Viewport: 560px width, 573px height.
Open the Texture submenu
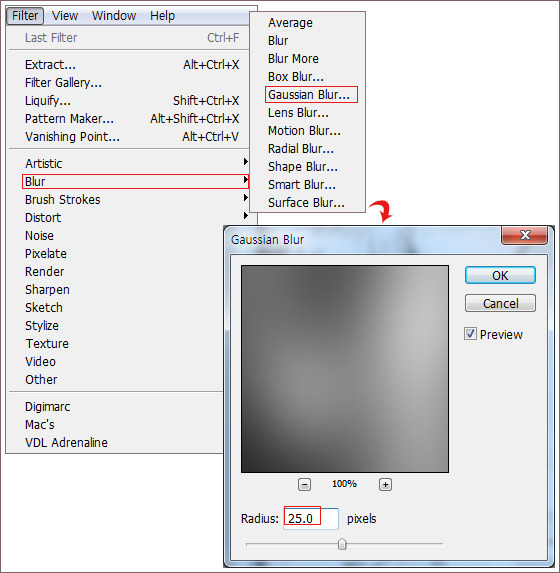click(47, 344)
